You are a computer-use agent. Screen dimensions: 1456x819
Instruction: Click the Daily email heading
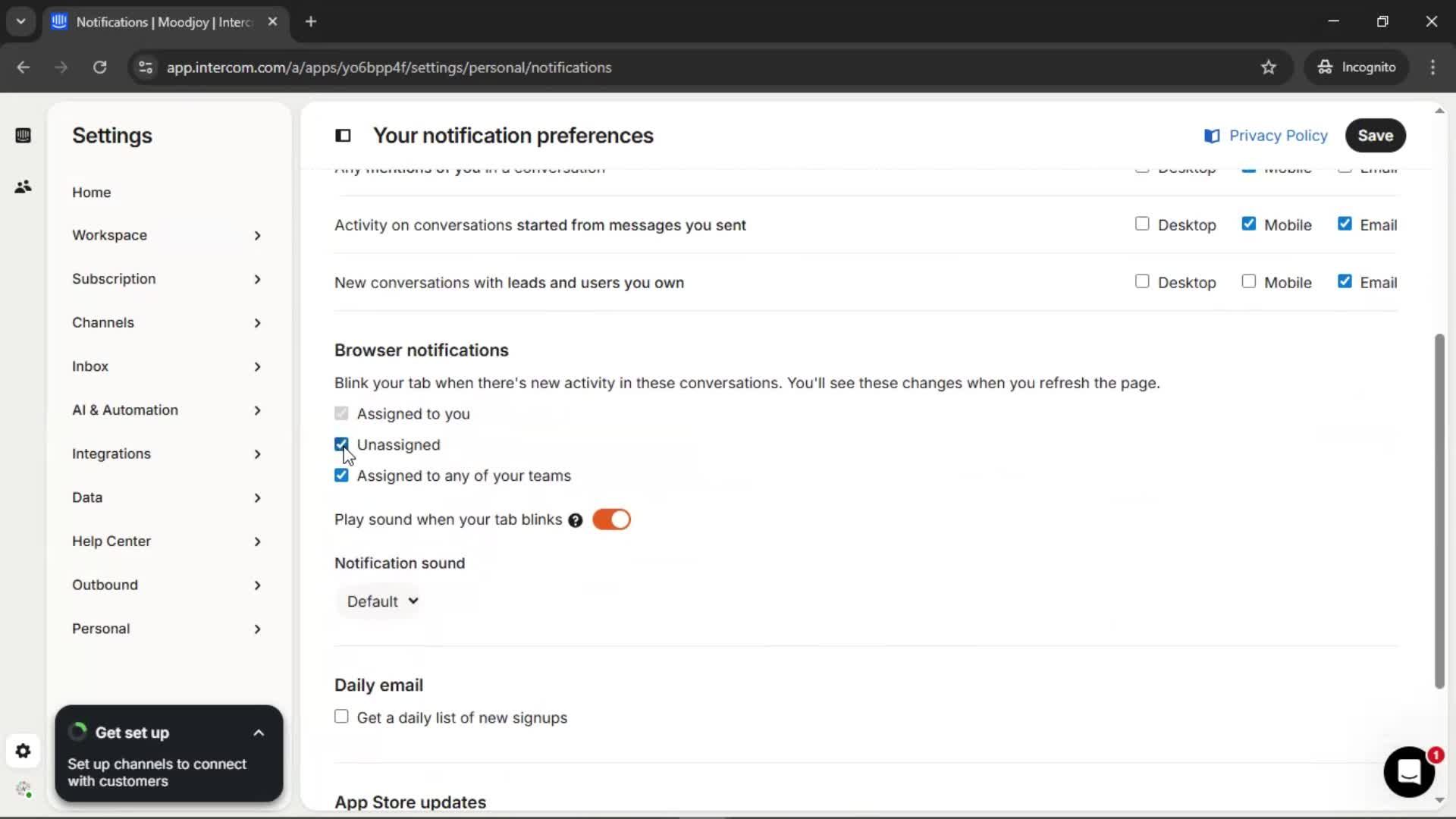click(x=378, y=686)
